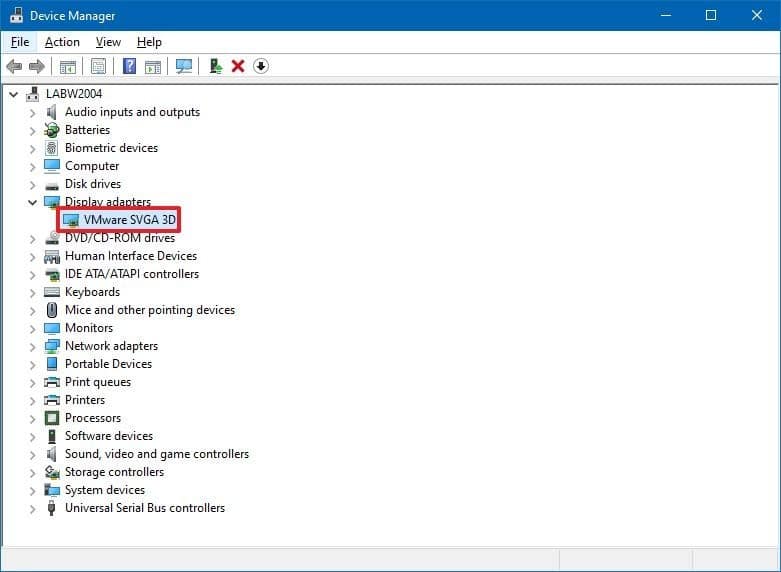
Task: Click the Storage controllers category icon
Action: [x=52, y=472]
